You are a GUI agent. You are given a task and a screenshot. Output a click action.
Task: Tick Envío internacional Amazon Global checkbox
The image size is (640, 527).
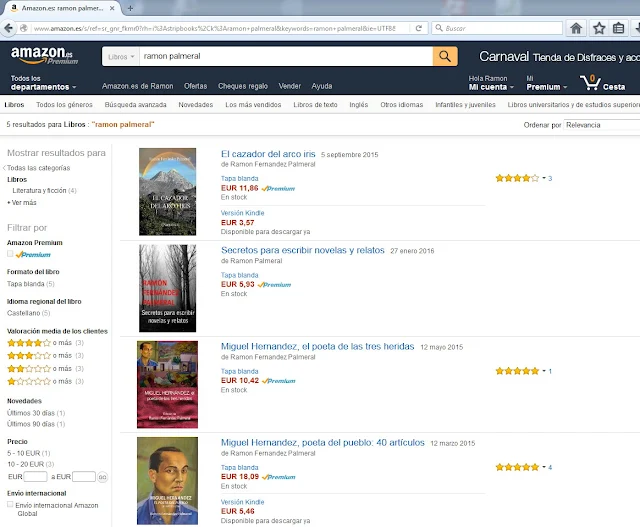click(x=10, y=505)
